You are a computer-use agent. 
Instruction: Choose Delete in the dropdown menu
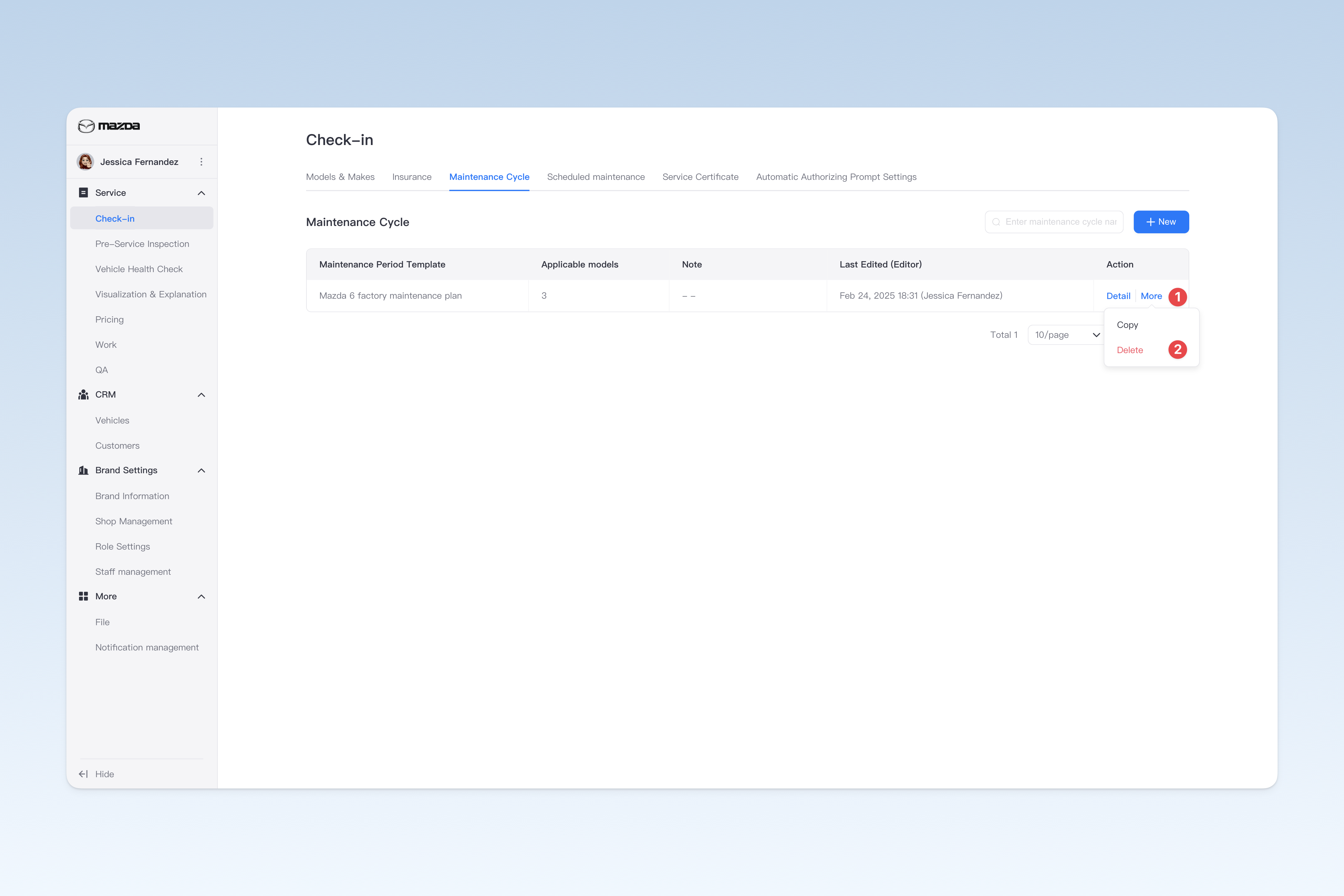pyautogui.click(x=1130, y=350)
